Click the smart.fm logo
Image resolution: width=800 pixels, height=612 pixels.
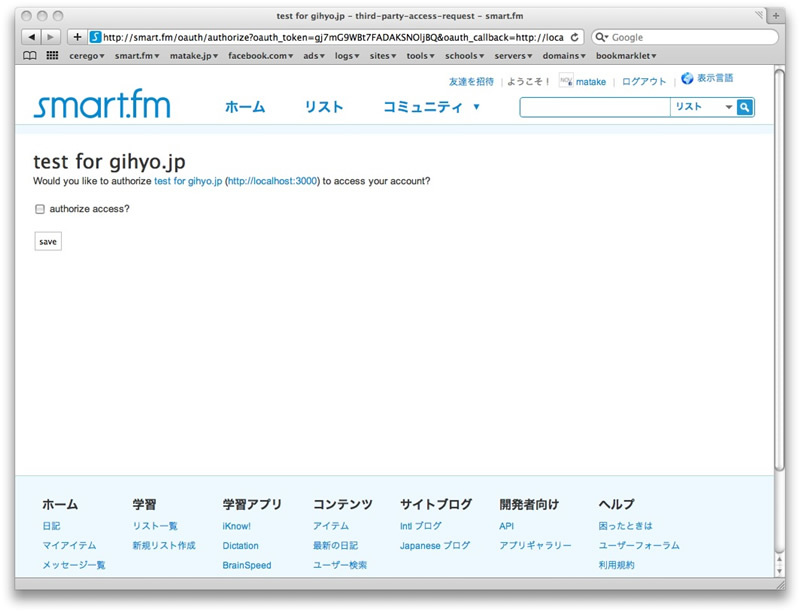click(x=102, y=104)
